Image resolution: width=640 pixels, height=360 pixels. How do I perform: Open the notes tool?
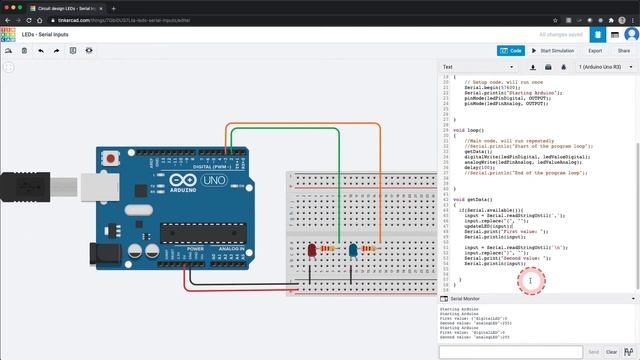pyautogui.click(x=73, y=51)
